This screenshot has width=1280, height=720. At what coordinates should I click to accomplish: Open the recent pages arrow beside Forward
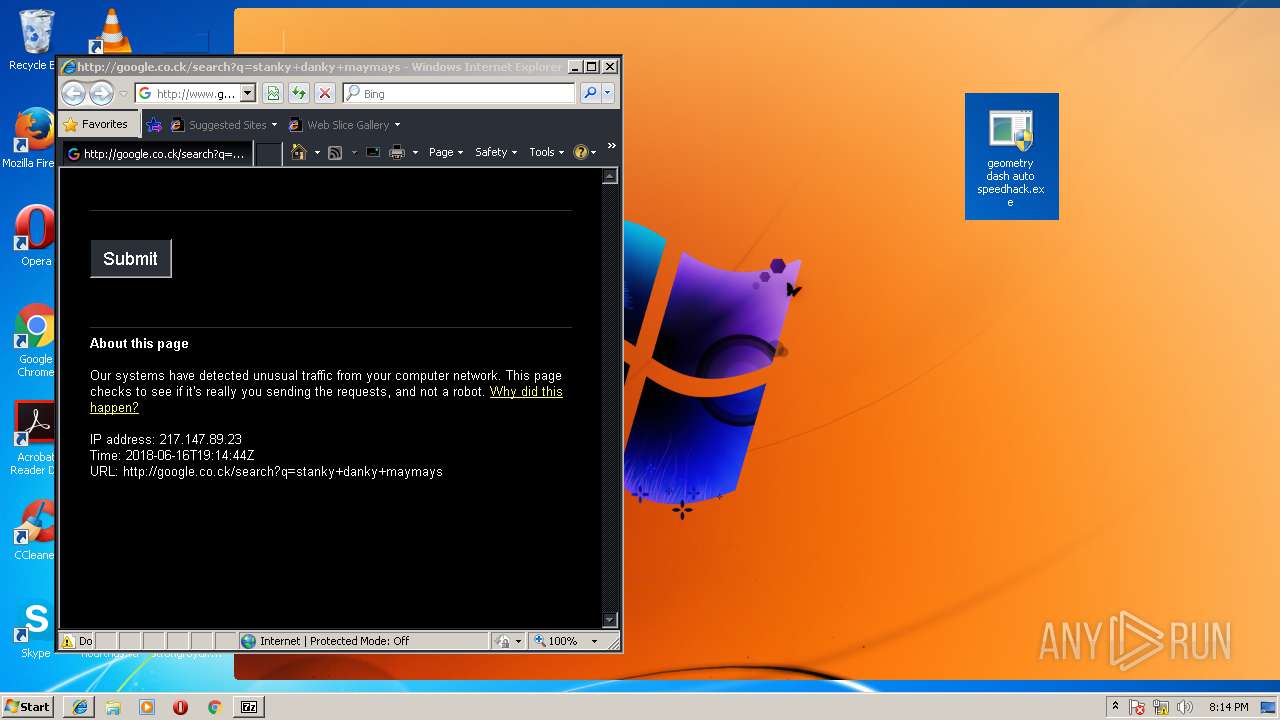(123, 94)
